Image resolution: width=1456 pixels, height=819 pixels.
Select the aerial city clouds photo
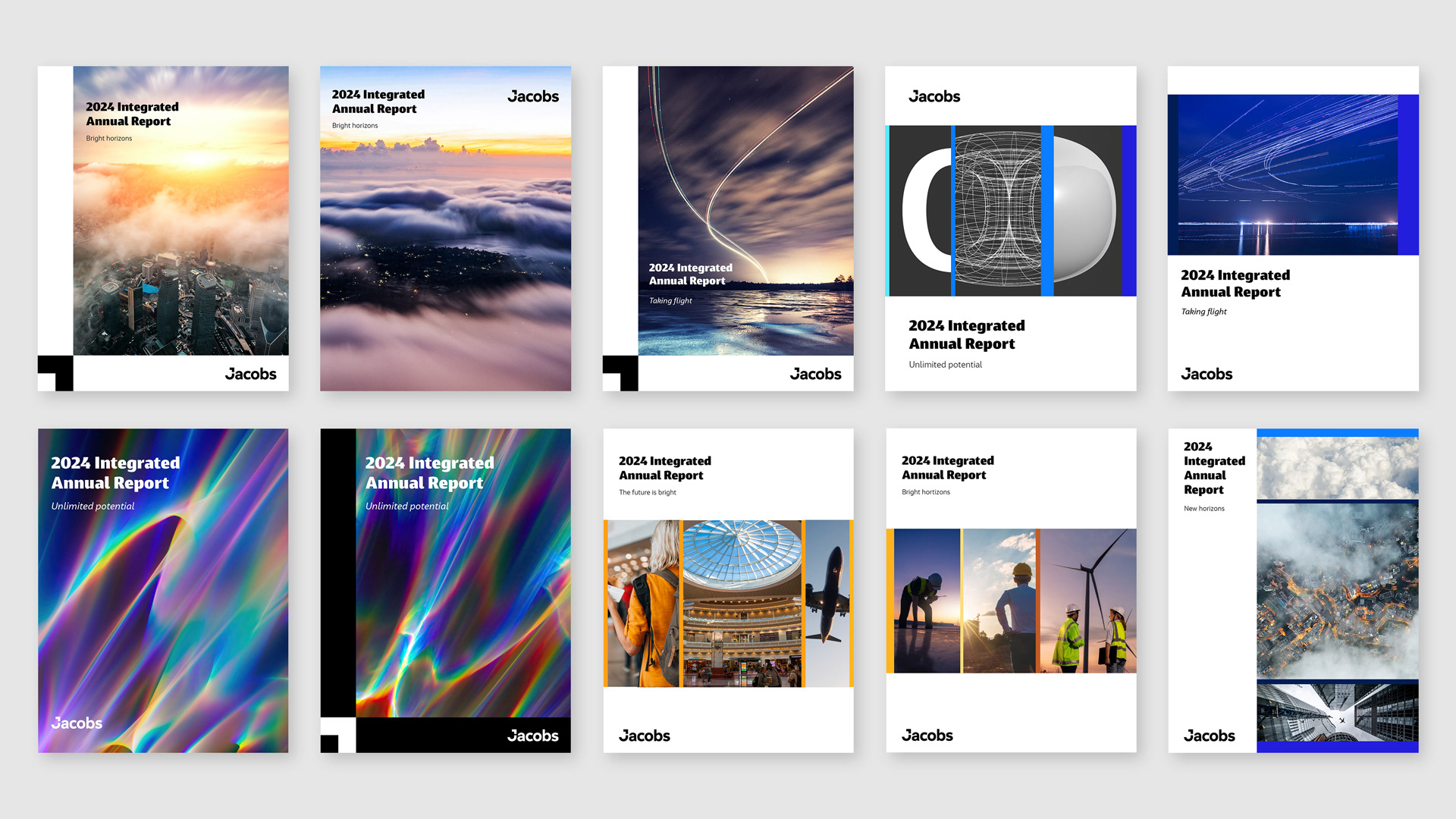1337,590
